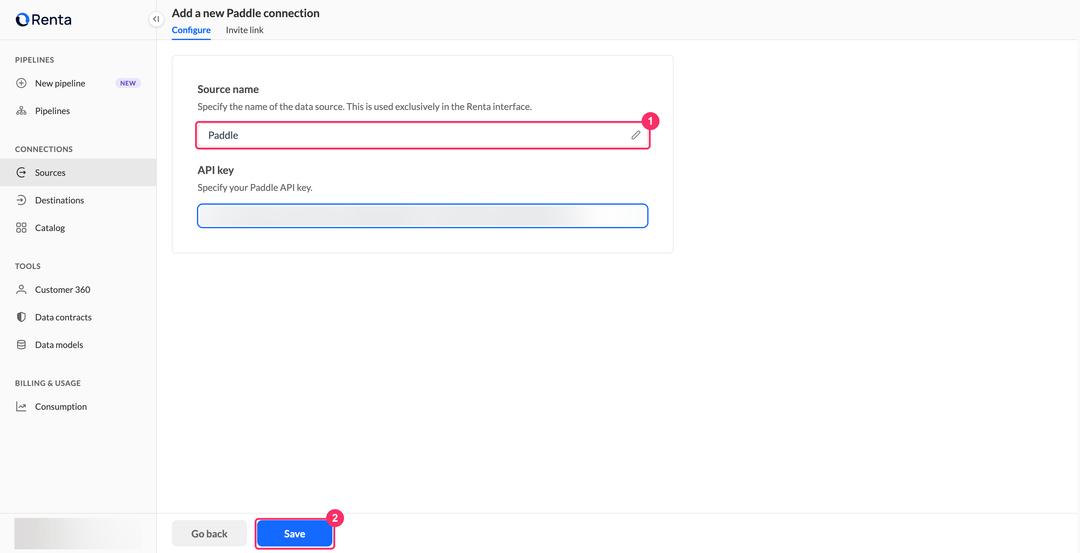This screenshot has height=553, width=1080.
Task: Click the Data models database icon
Action: (x=21, y=345)
